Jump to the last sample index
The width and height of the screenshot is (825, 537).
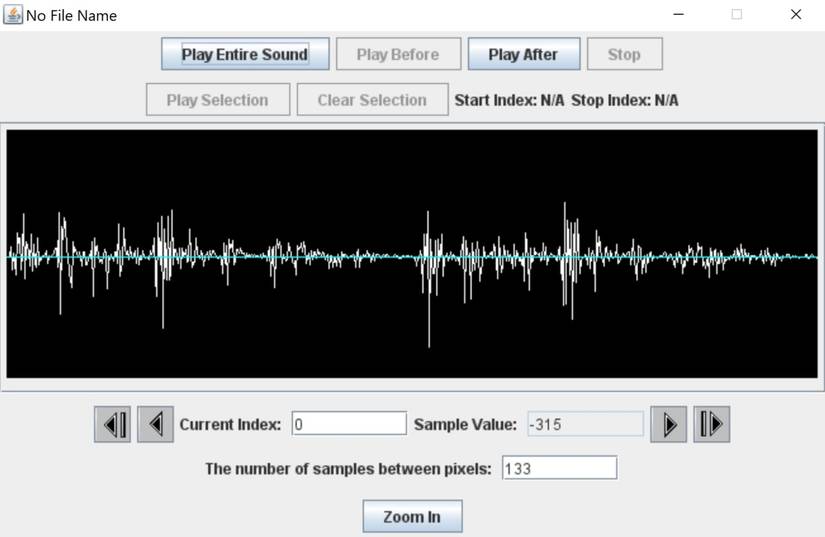pyautogui.click(x=711, y=424)
